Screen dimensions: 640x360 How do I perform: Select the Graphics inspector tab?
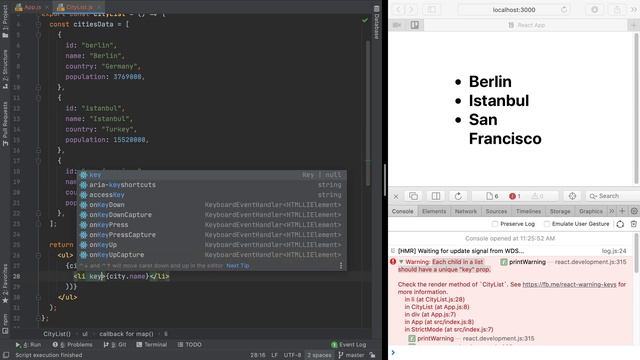590,211
